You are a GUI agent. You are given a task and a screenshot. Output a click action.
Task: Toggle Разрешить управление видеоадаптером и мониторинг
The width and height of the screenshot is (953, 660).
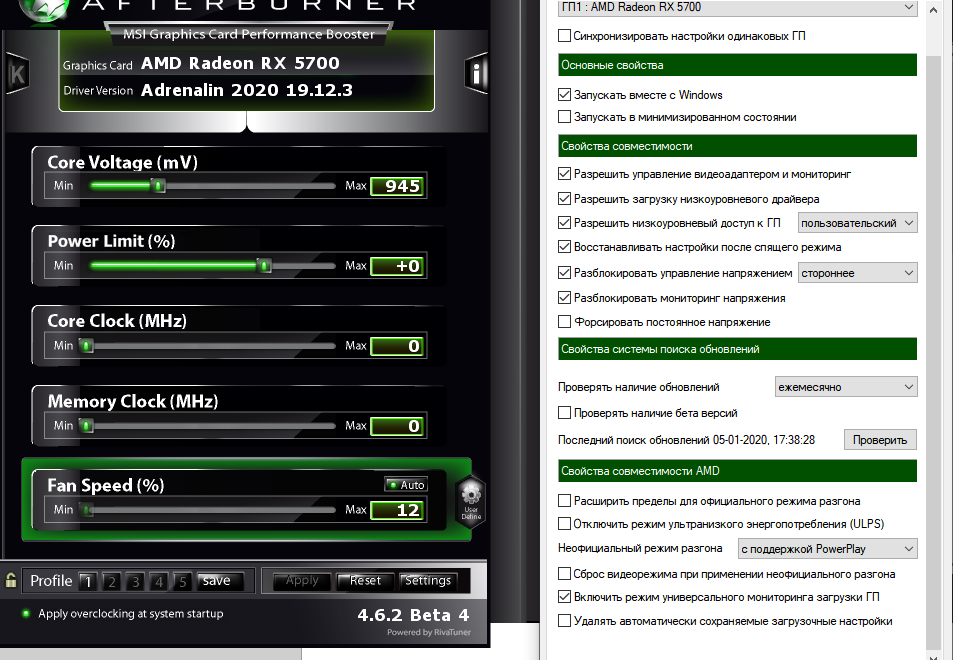coord(564,174)
